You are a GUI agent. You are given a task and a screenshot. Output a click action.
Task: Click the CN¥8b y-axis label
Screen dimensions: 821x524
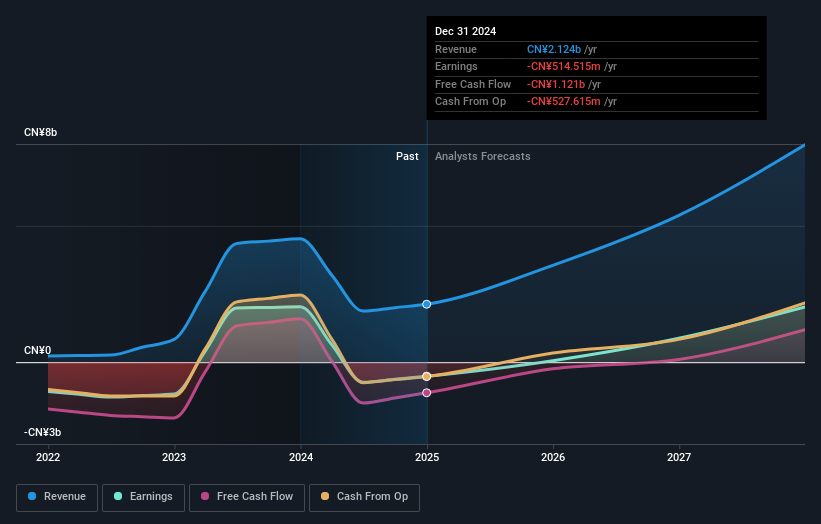click(40, 132)
